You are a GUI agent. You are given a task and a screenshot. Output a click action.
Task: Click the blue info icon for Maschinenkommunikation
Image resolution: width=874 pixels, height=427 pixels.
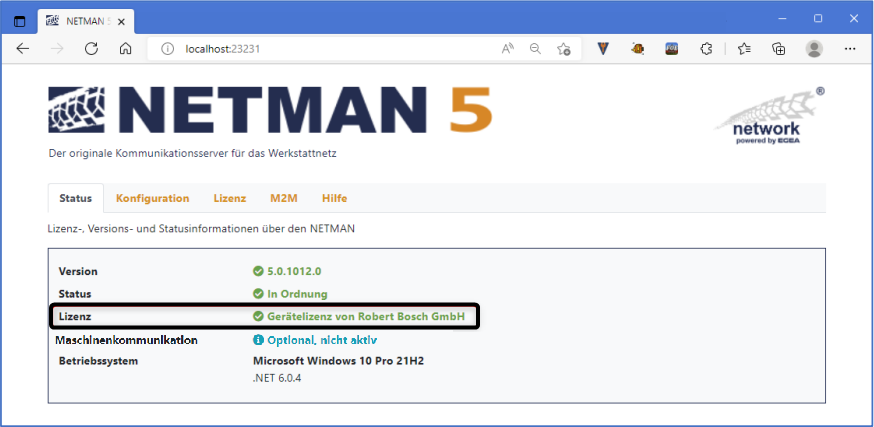point(258,340)
